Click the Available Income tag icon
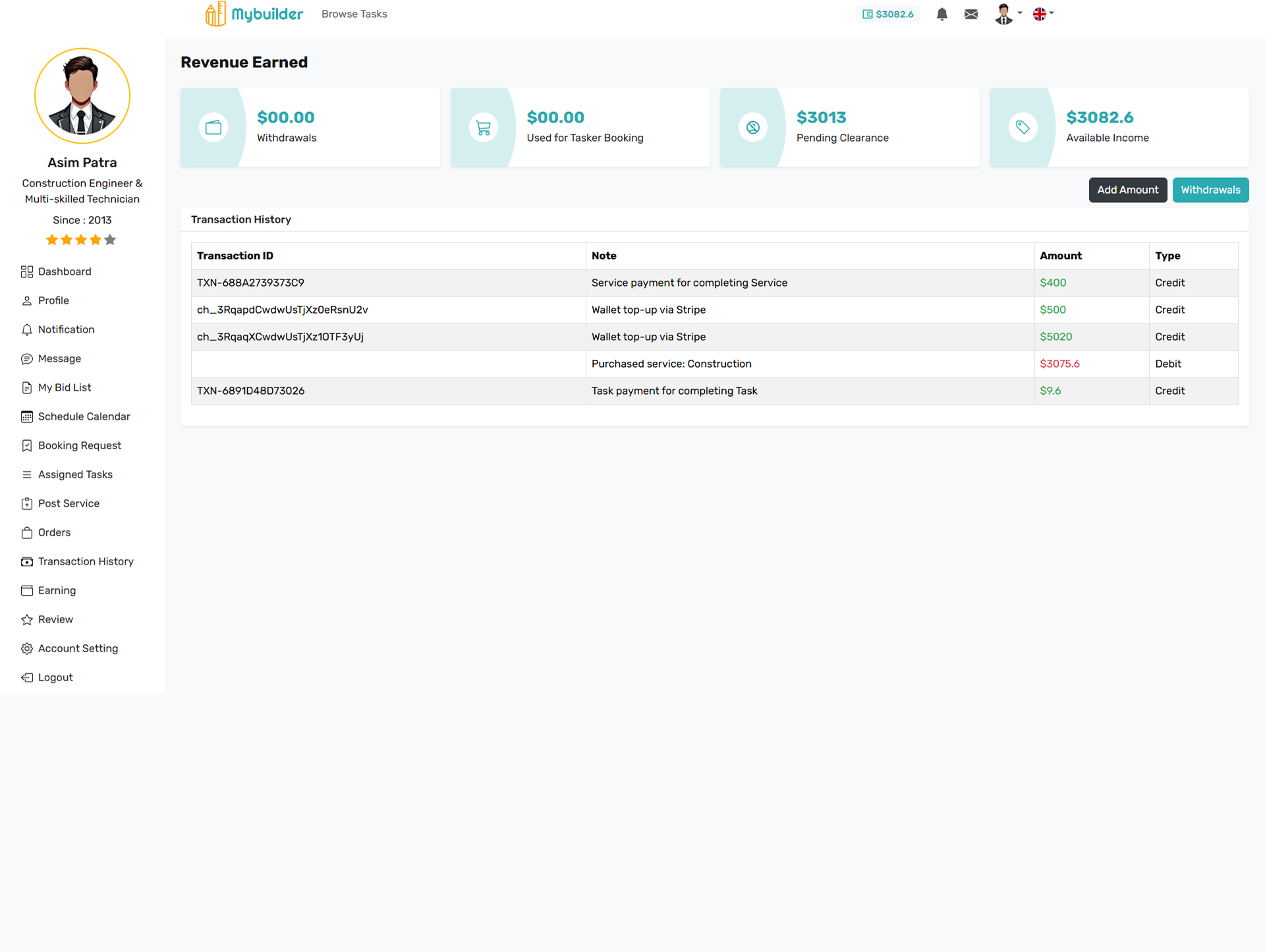 pyautogui.click(x=1023, y=127)
